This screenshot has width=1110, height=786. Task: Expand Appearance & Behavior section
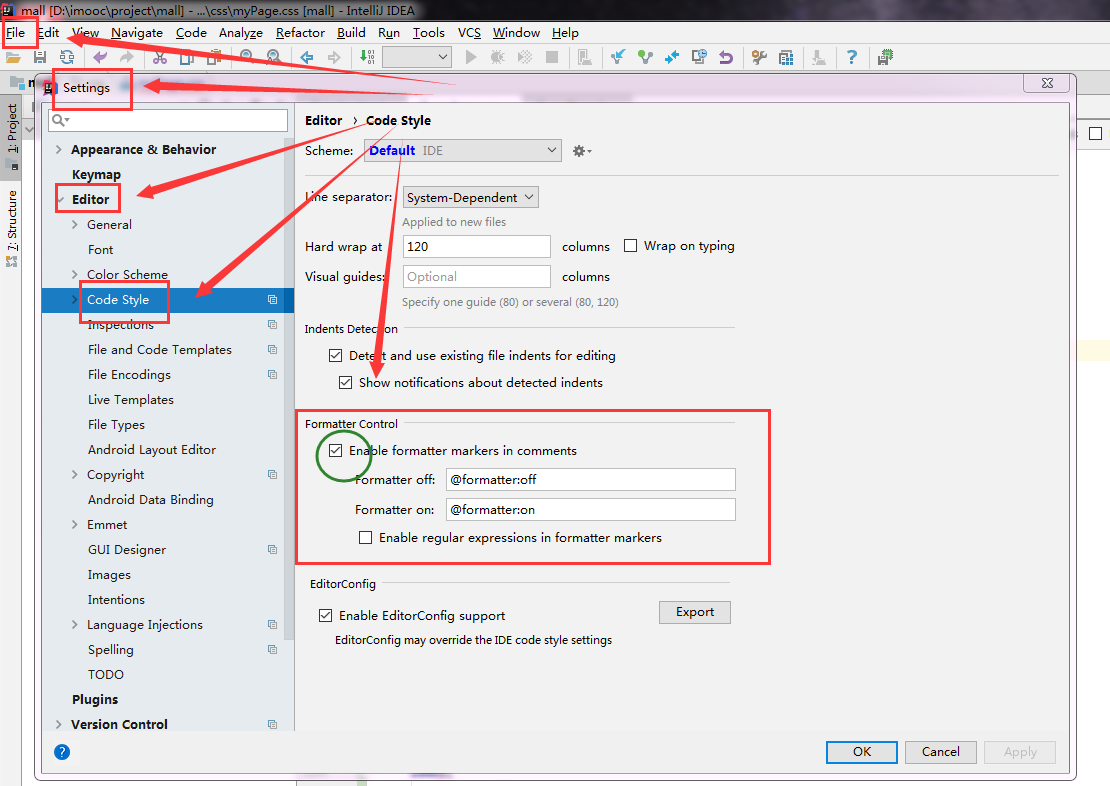tap(59, 149)
